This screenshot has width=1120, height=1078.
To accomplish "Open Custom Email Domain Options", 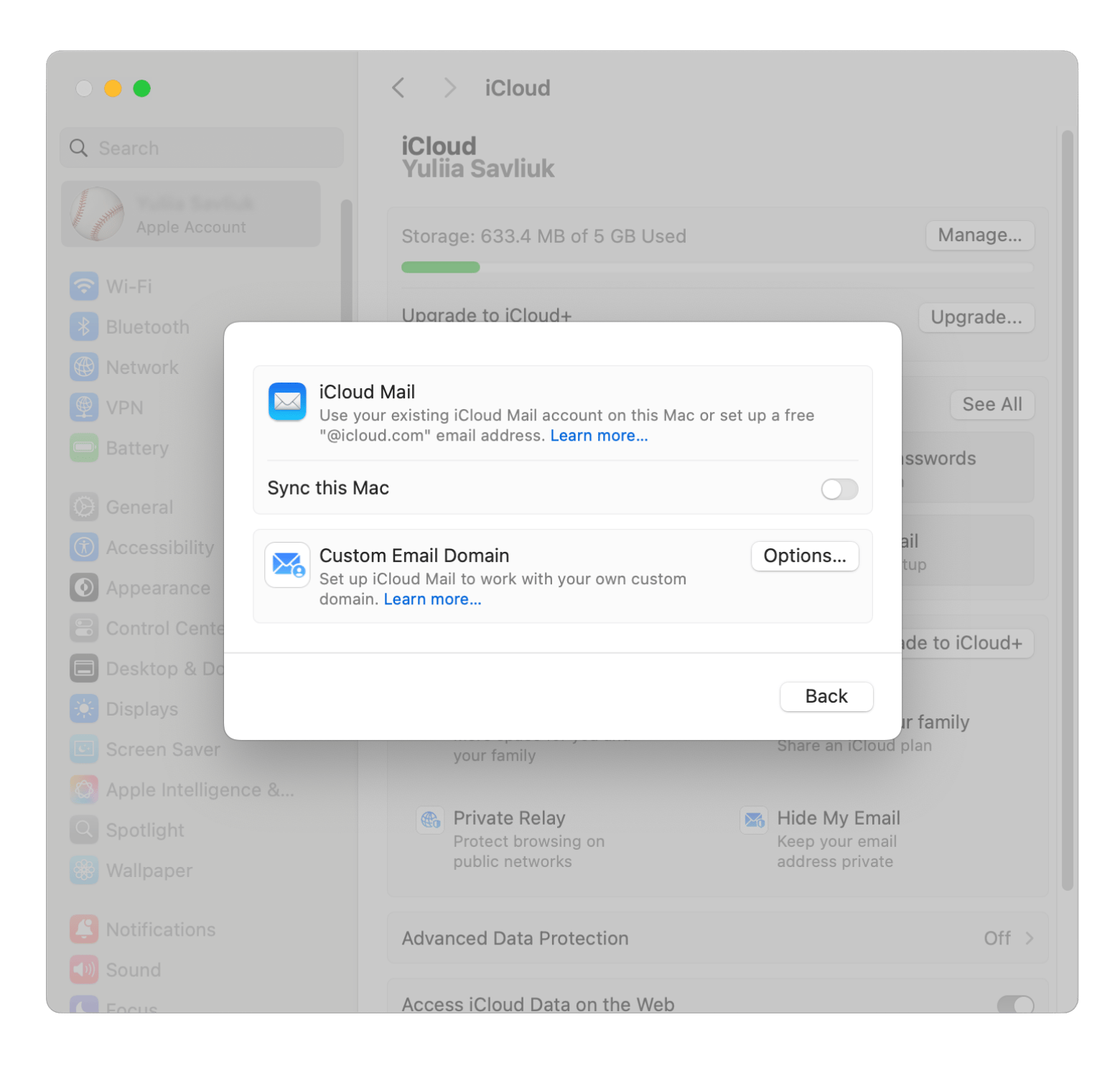I will pyautogui.click(x=805, y=556).
